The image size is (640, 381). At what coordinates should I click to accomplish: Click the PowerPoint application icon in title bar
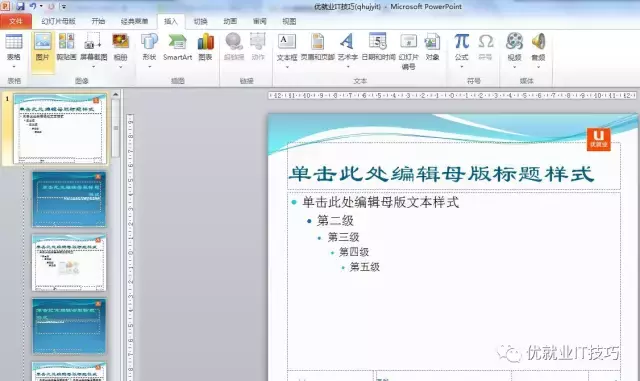click(x=6, y=6)
